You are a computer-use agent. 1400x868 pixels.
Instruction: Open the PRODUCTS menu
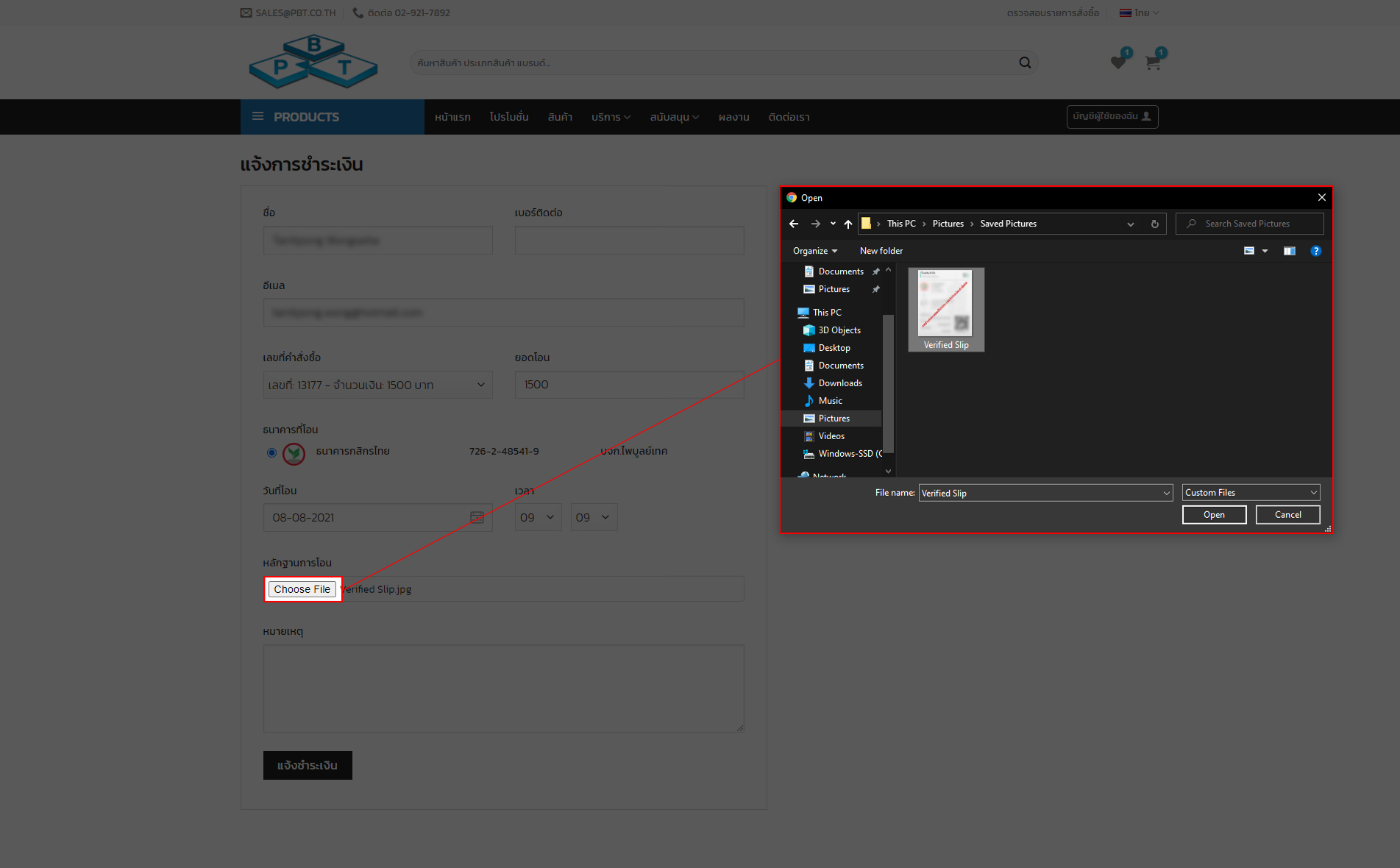(333, 117)
